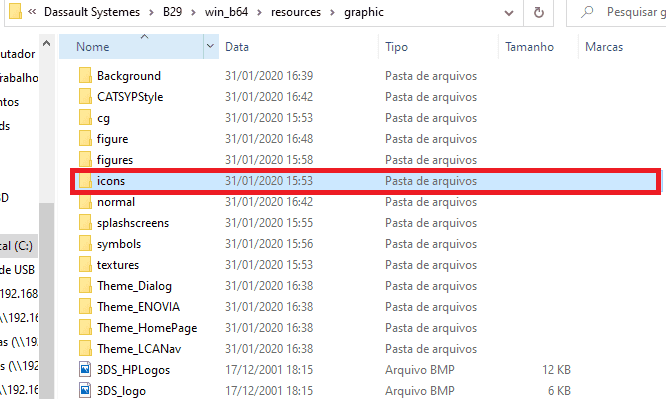The height and width of the screenshot is (399, 666).
Task: Click the symbols folder icon
Action: pyautogui.click(x=85, y=243)
